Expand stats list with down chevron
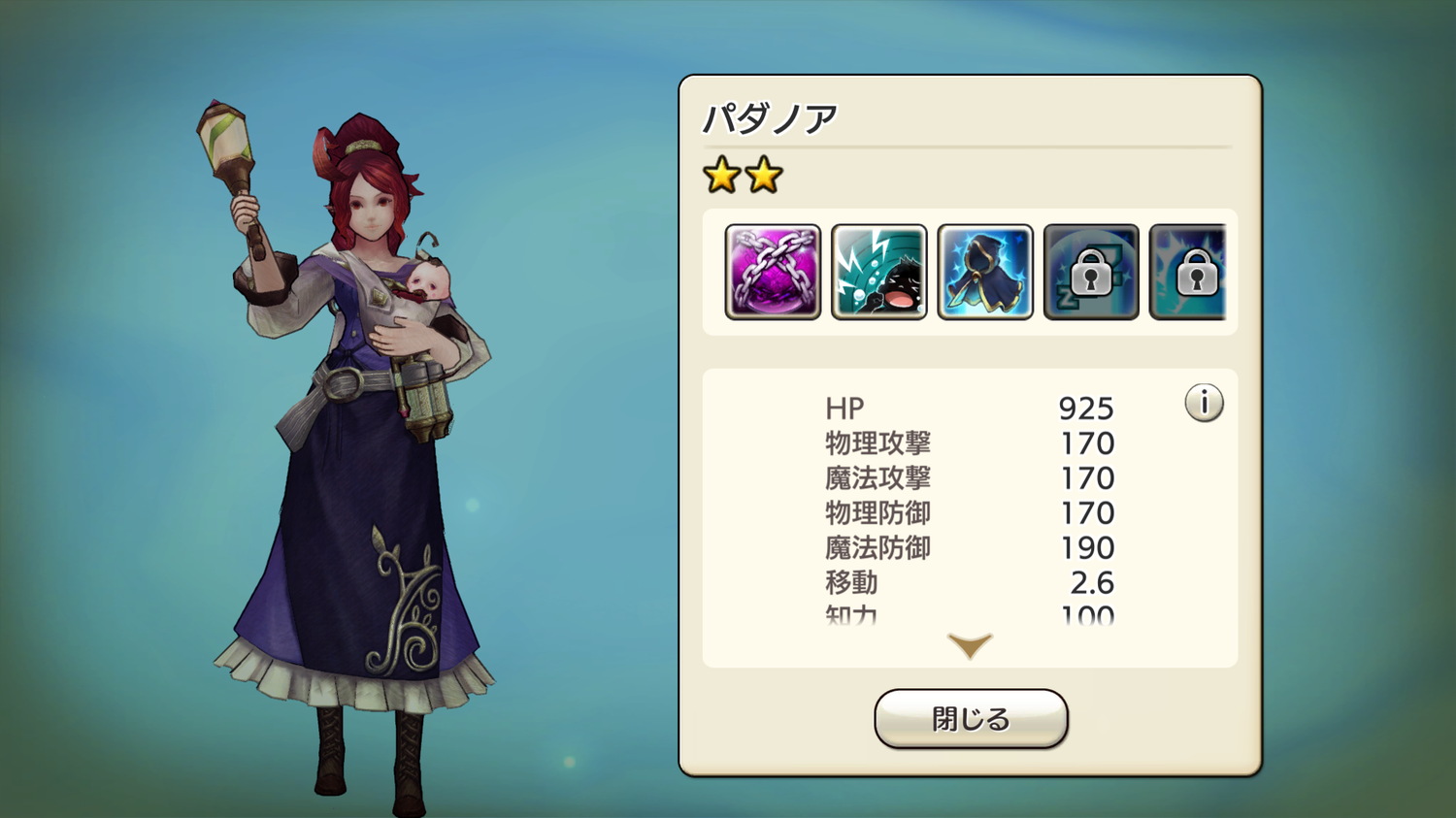The height and width of the screenshot is (818, 1456). coord(970,645)
